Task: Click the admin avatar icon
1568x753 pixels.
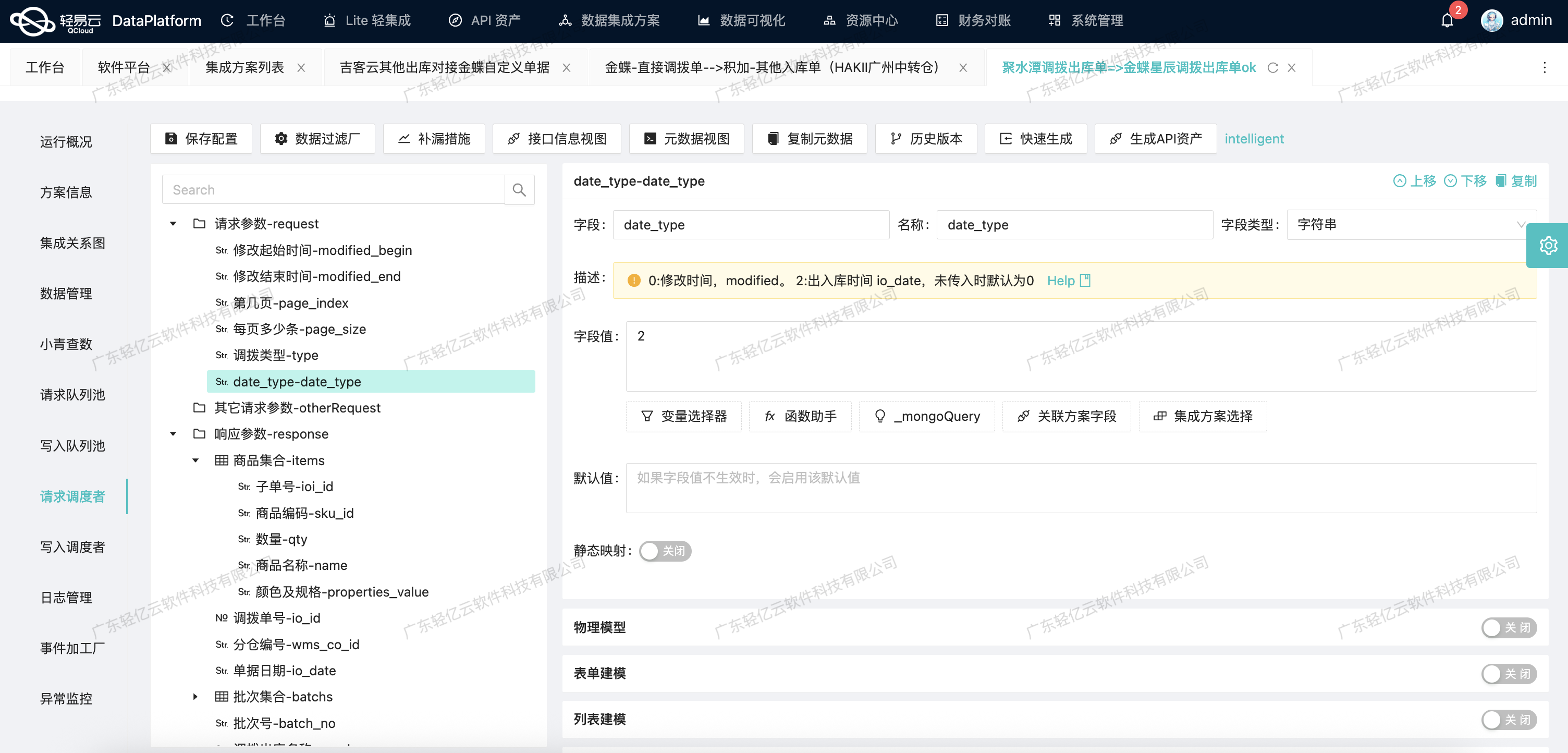Action: pos(1491,21)
